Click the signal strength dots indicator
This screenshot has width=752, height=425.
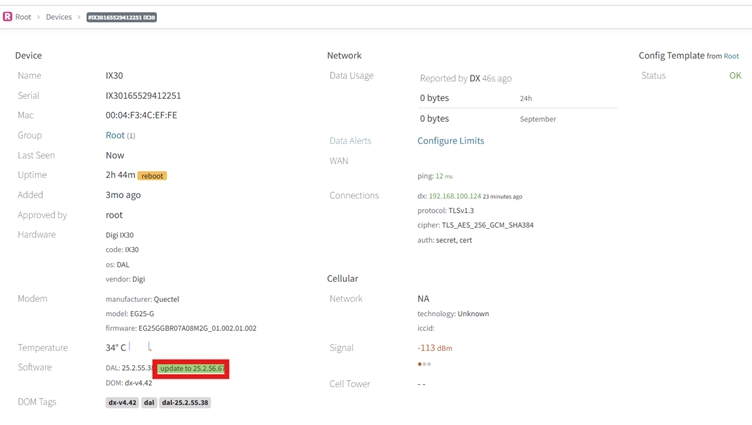(424, 364)
